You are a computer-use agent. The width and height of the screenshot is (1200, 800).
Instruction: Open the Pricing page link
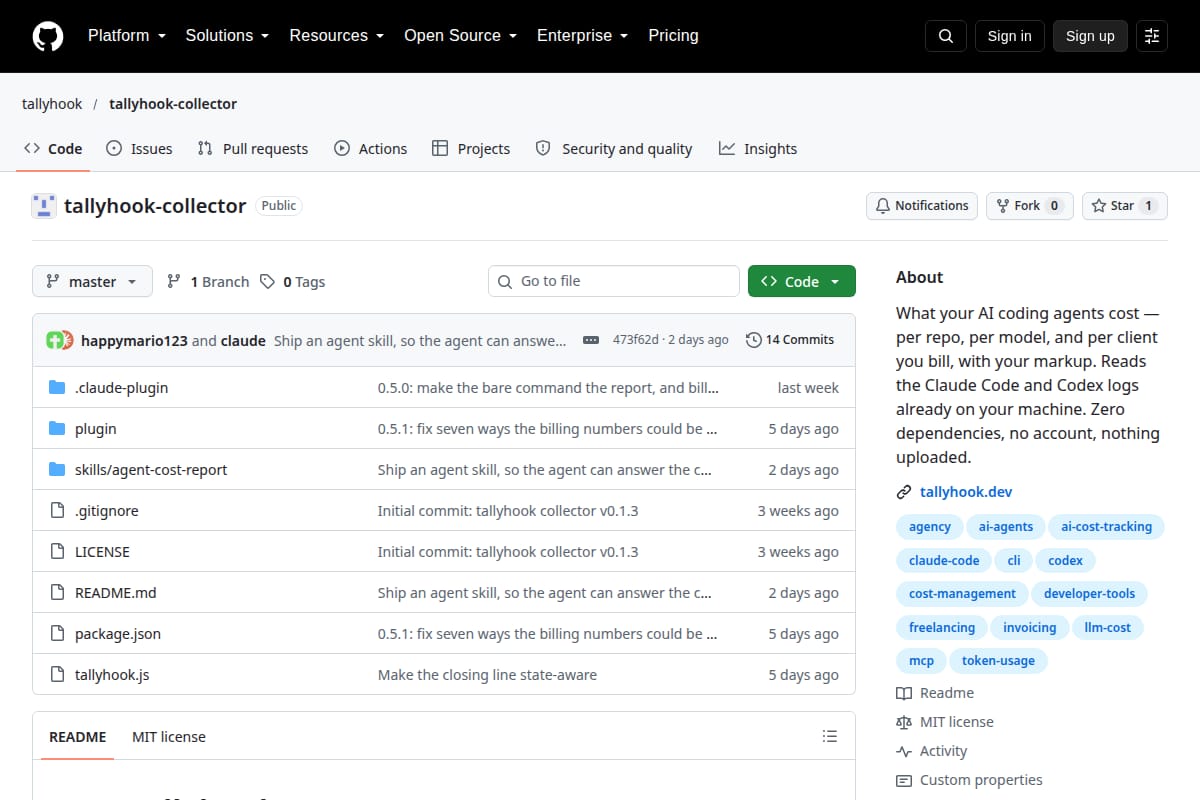pos(673,36)
